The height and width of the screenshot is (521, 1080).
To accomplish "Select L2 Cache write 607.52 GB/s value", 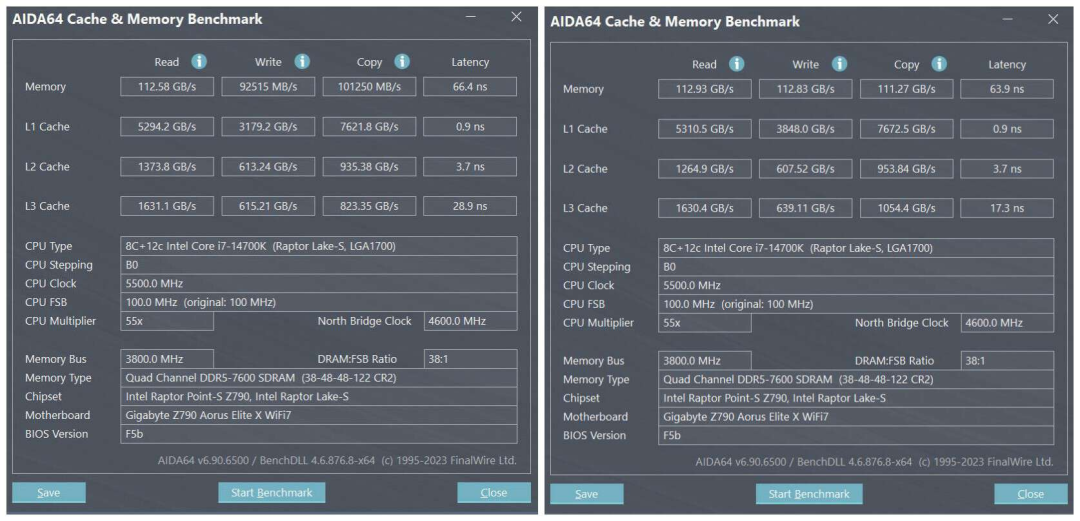I will tap(806, 169).
